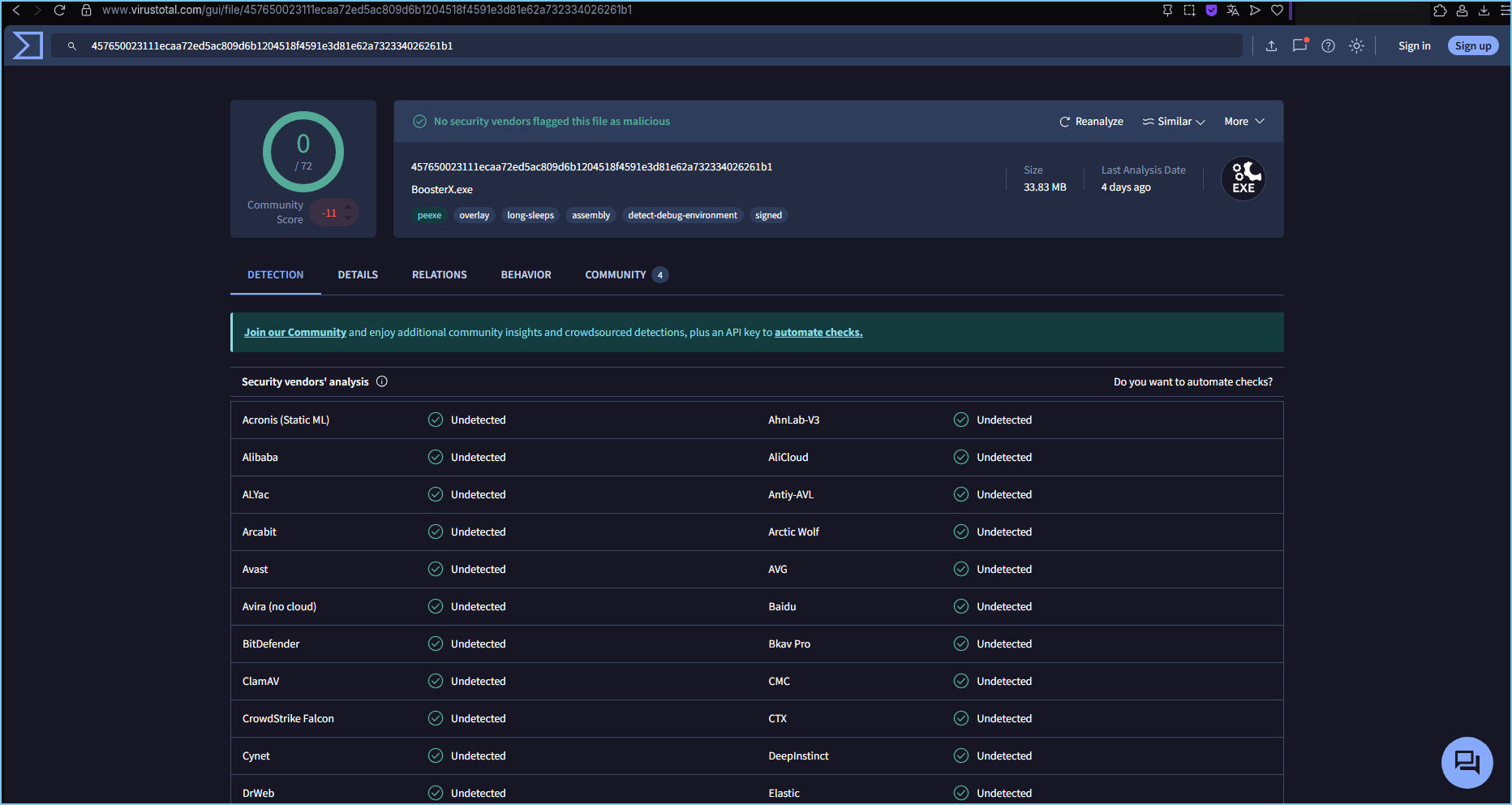
Task: Click the purple shield icon in address bar
Action: [x=1211, y=11]
